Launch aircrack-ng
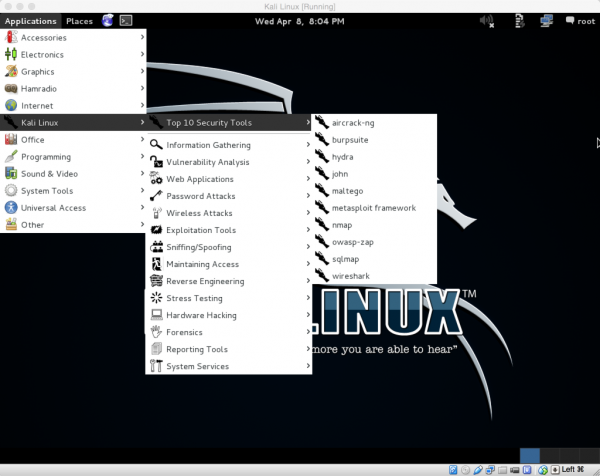The width and height of the screenshot is (600, 476). coord(375,123)
